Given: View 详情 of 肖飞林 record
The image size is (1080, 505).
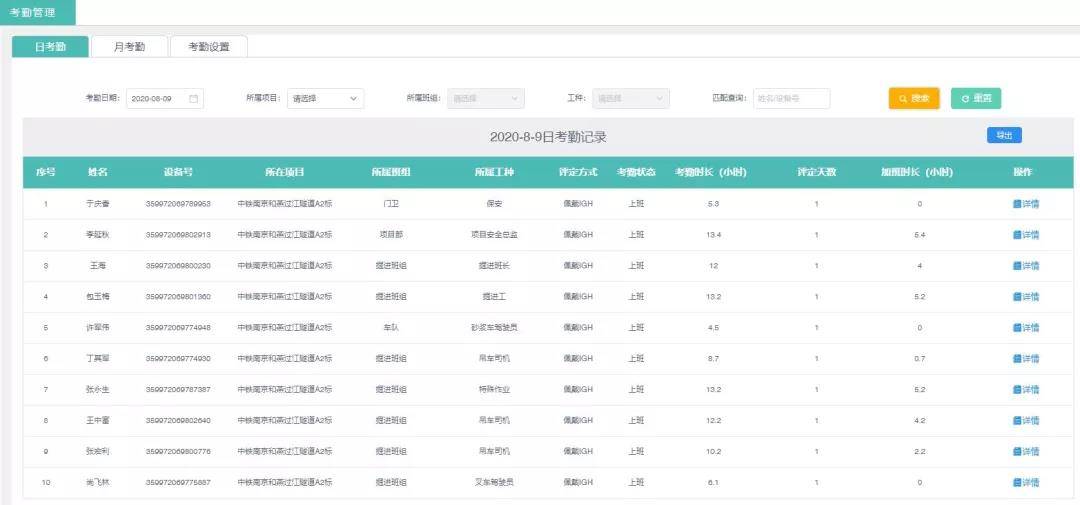Looking at the screenshot, I should coord(1025,483).
